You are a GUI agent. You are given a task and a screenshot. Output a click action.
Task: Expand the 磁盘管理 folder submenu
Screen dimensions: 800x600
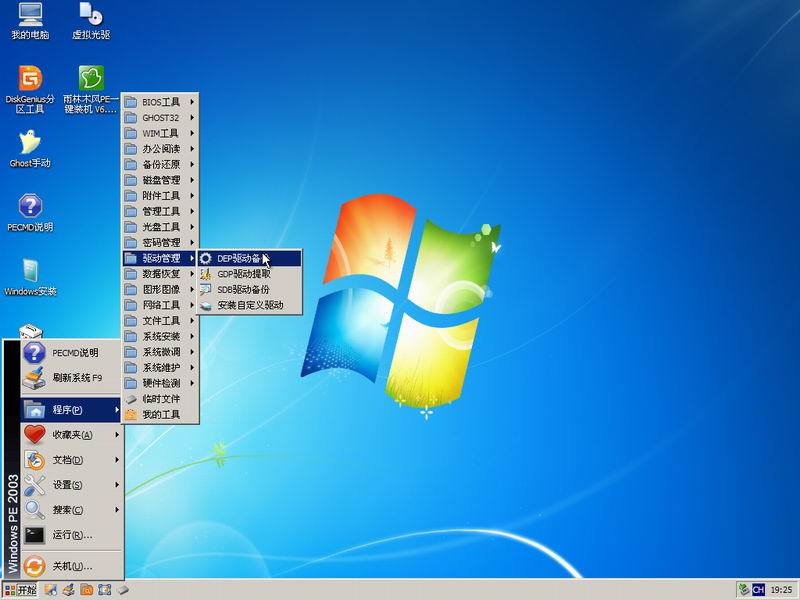click(160, 180)
